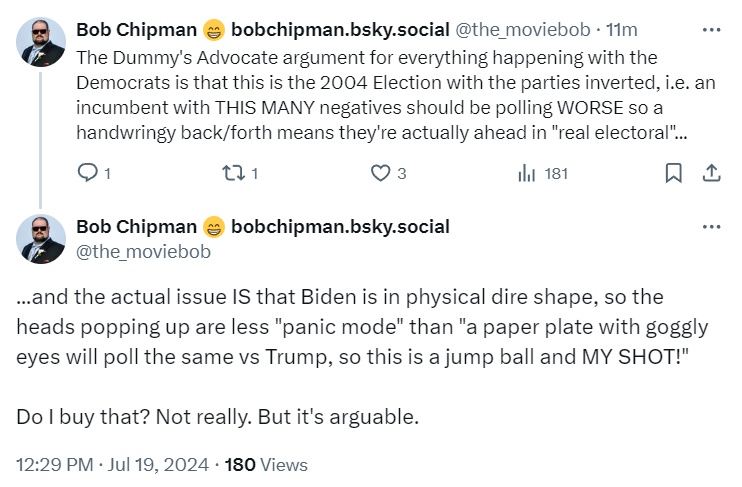This screenshot has height=487, width=742.
Task: Reply to the first tweet
Action: coord(88,173)
